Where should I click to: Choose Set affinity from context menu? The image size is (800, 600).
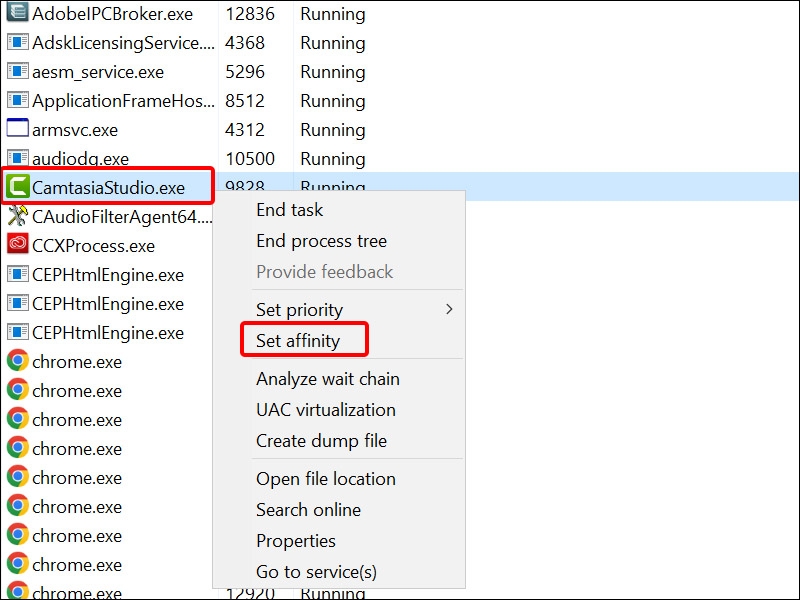pos(298,341)
